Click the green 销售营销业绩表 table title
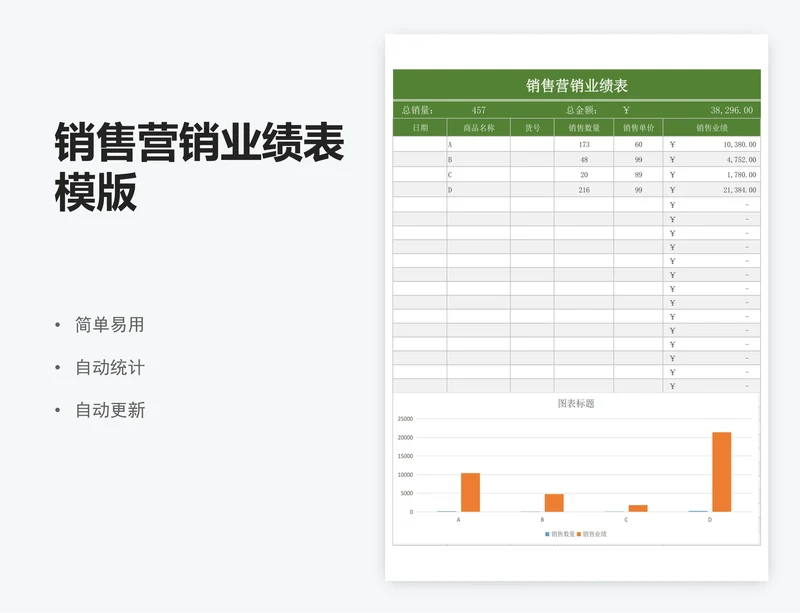Image resolution: width=800 pixels, height=613 pixels. tap(577, 85)
